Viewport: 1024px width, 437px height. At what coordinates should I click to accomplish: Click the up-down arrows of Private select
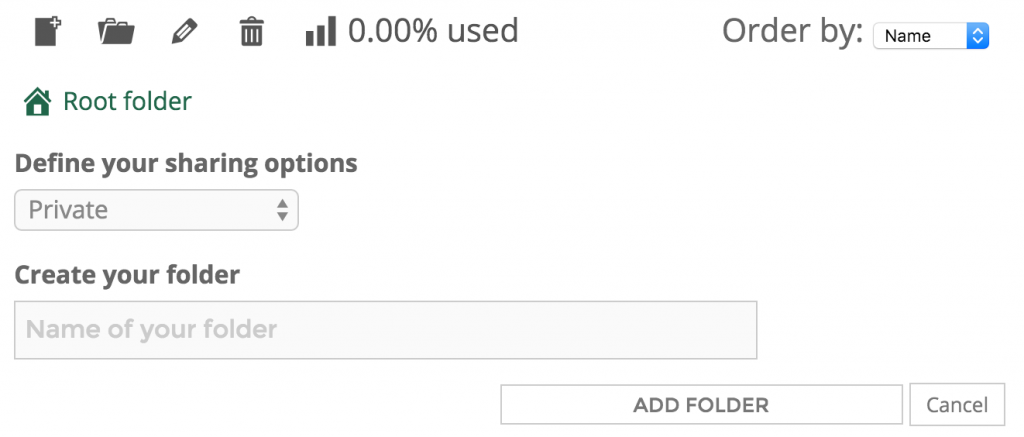(x=282, y=210)
